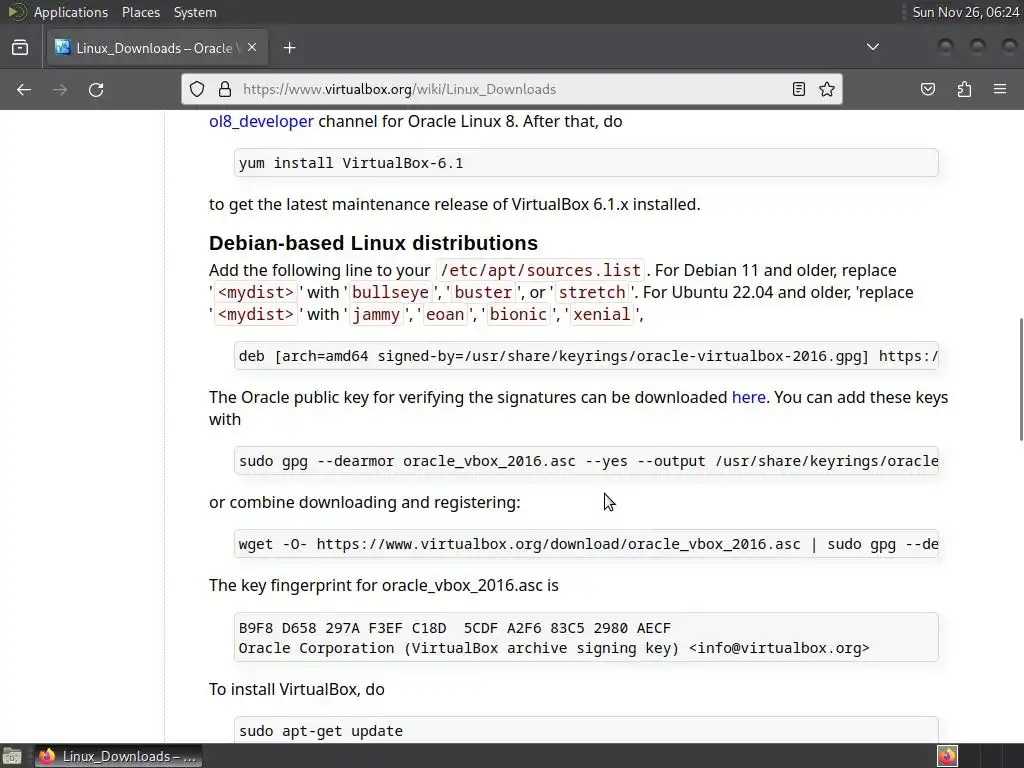Screen dimensions: 1024x768
Task: Click the B9F8 D658 fingerprint line
Action: pyautogui.click(x=455, y=628)
